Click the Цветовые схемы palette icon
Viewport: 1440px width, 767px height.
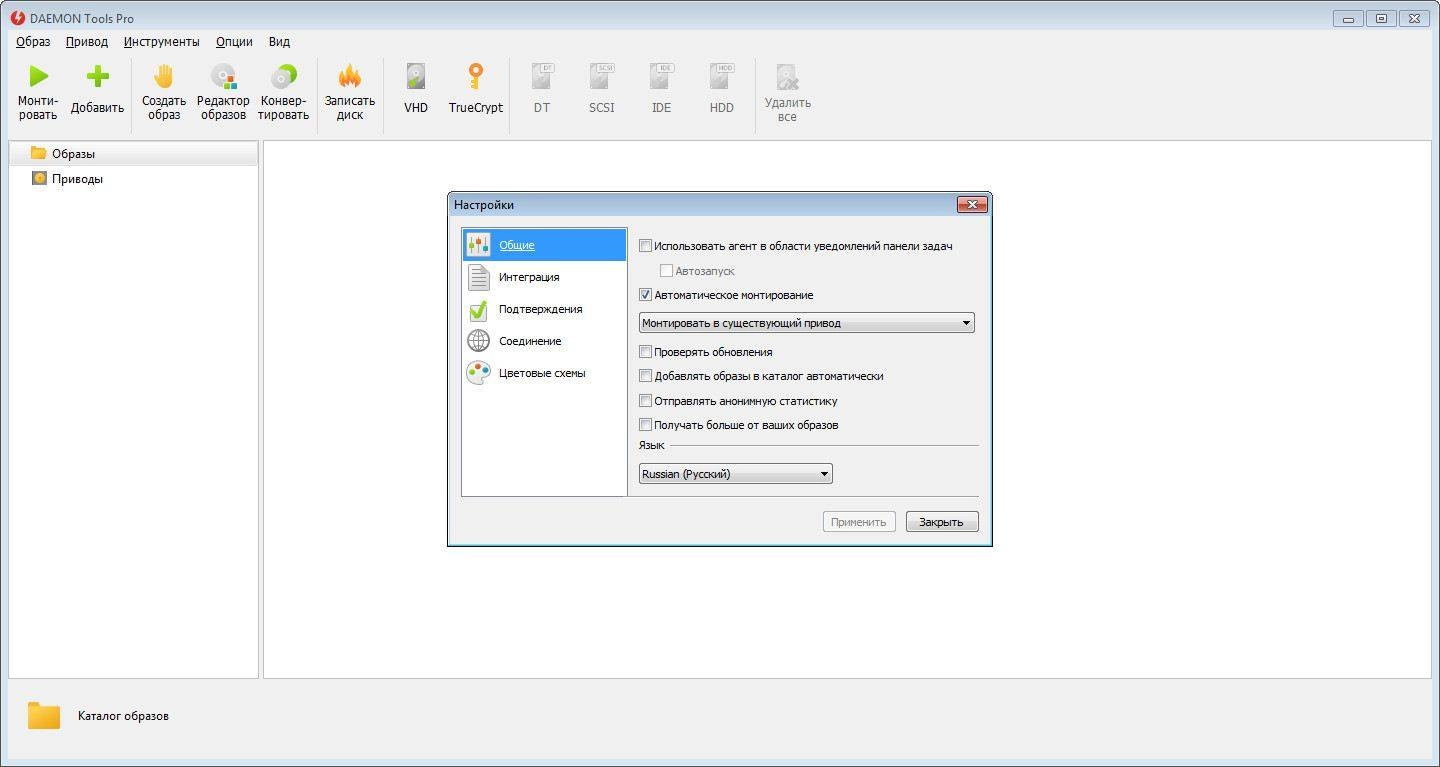point(479,373)
